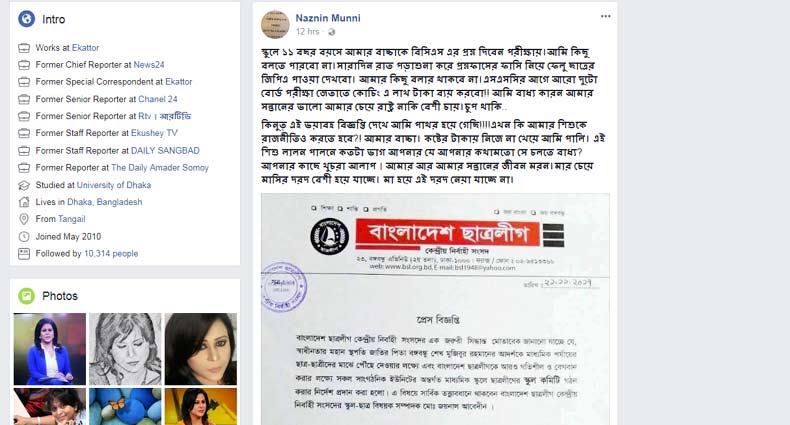The image size is (790, 425).
Task: Open the Naznin Munni profile name link
Action: pos(328,18)
